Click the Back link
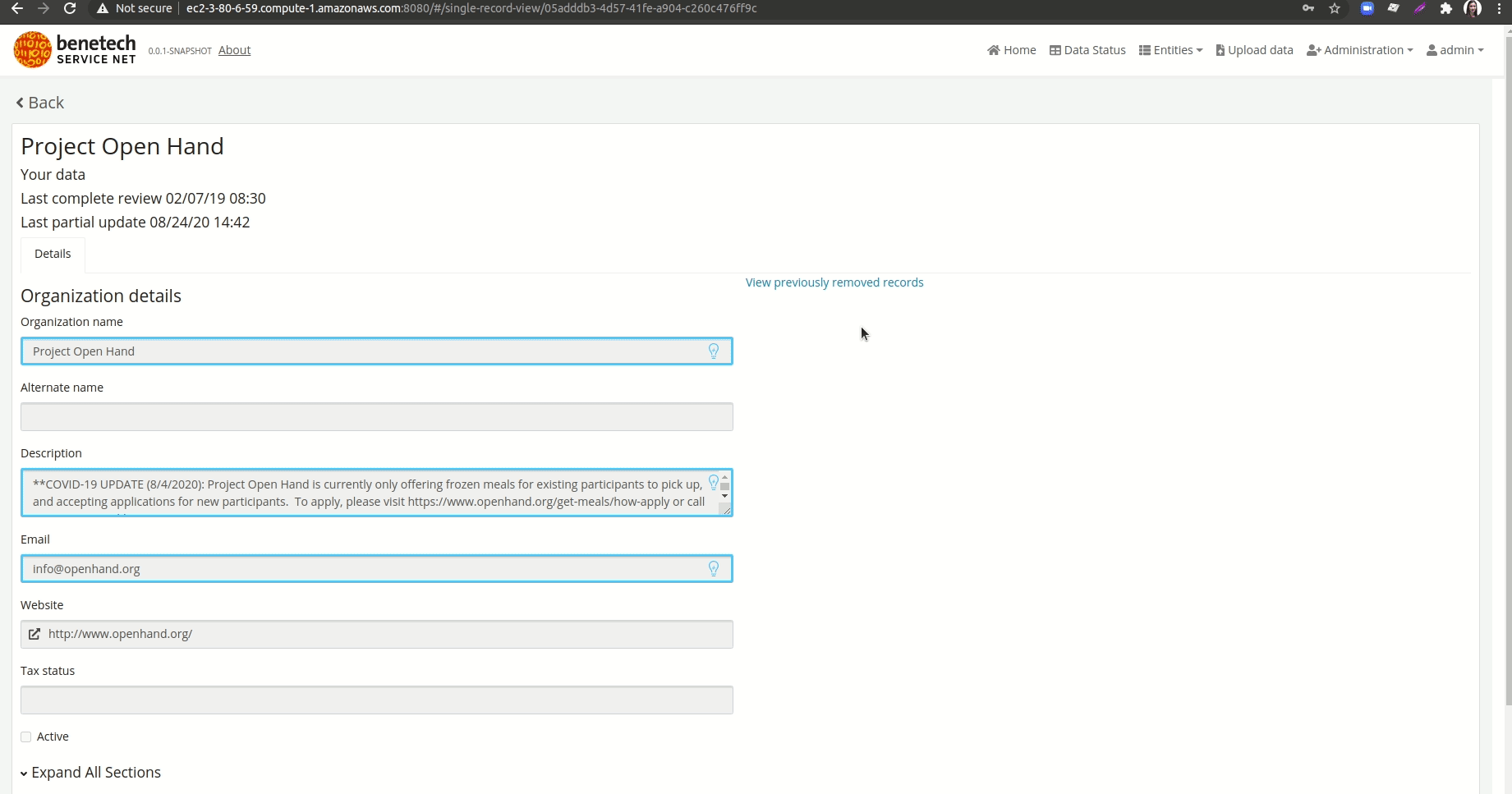Screen dimensions: 1512x794 point(39,102)
